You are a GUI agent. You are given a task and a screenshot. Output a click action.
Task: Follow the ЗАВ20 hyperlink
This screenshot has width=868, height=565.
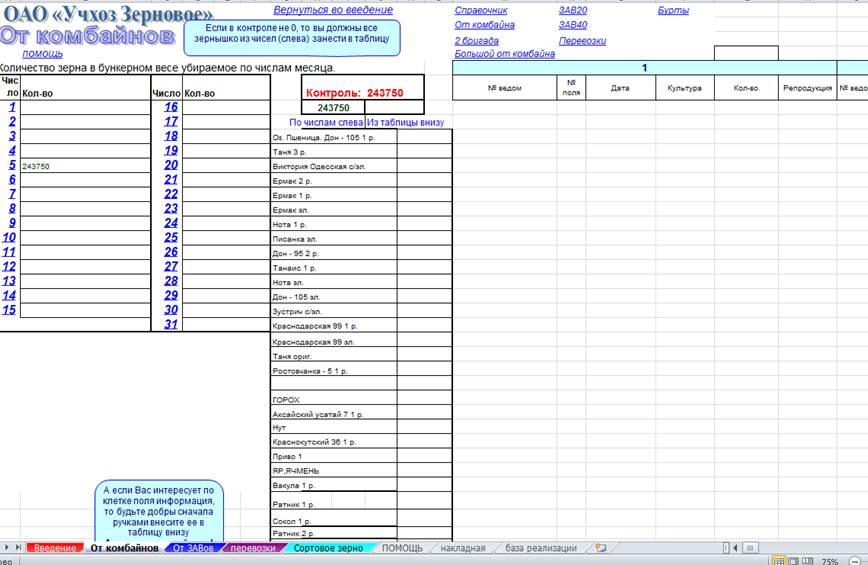[573, 10]
